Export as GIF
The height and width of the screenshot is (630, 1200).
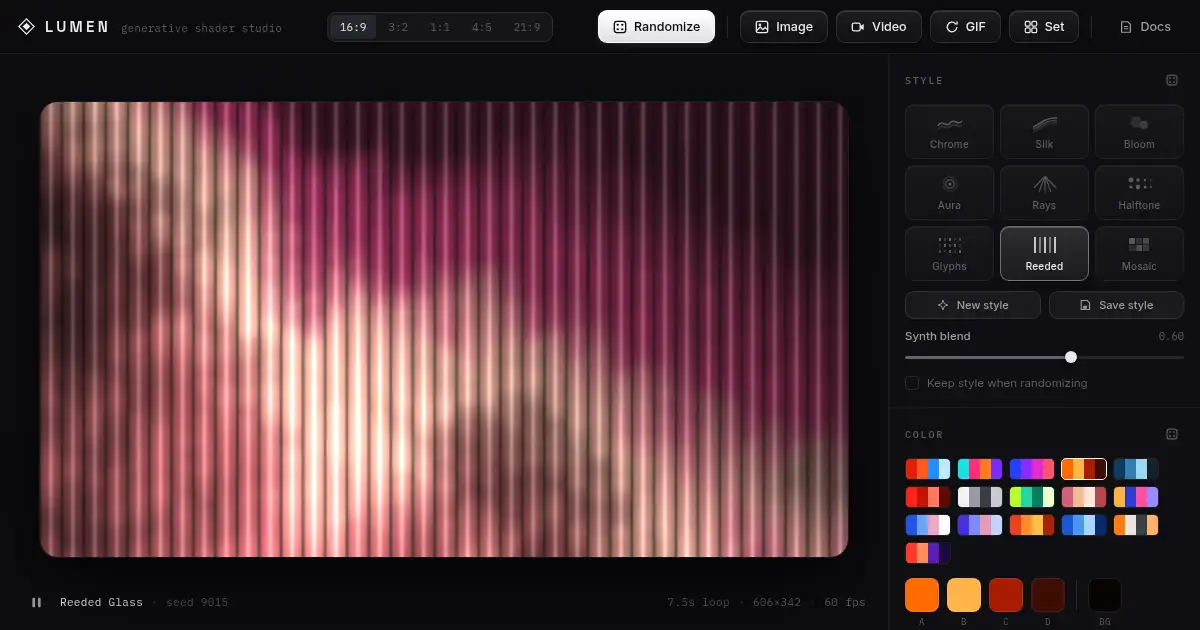click(965, 27)
